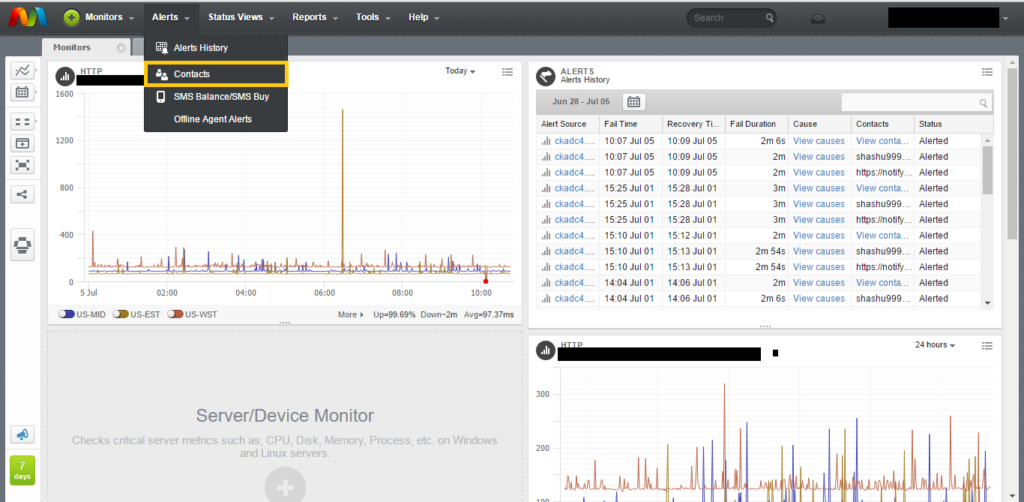
Task: Close the Monitors tab
Action: pyautogui.click(x=121, y=48)
